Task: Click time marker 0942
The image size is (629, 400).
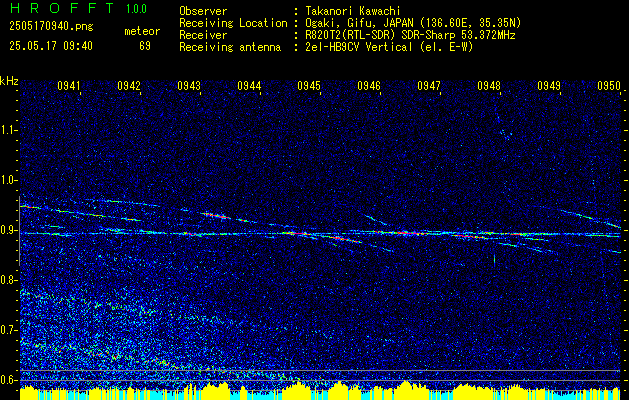Action: pos(129,86)
